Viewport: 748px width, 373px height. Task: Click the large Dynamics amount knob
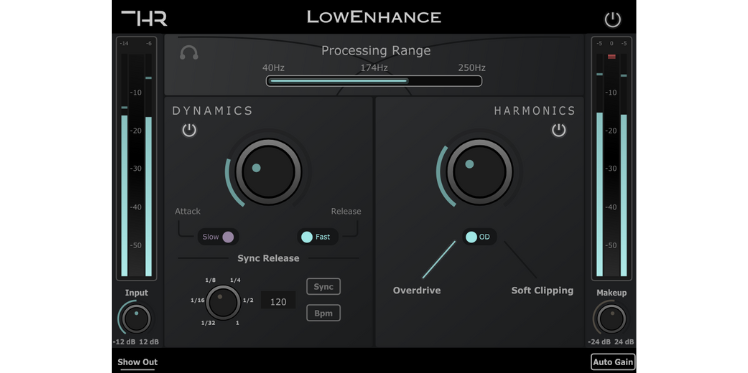tap(268, 172)
